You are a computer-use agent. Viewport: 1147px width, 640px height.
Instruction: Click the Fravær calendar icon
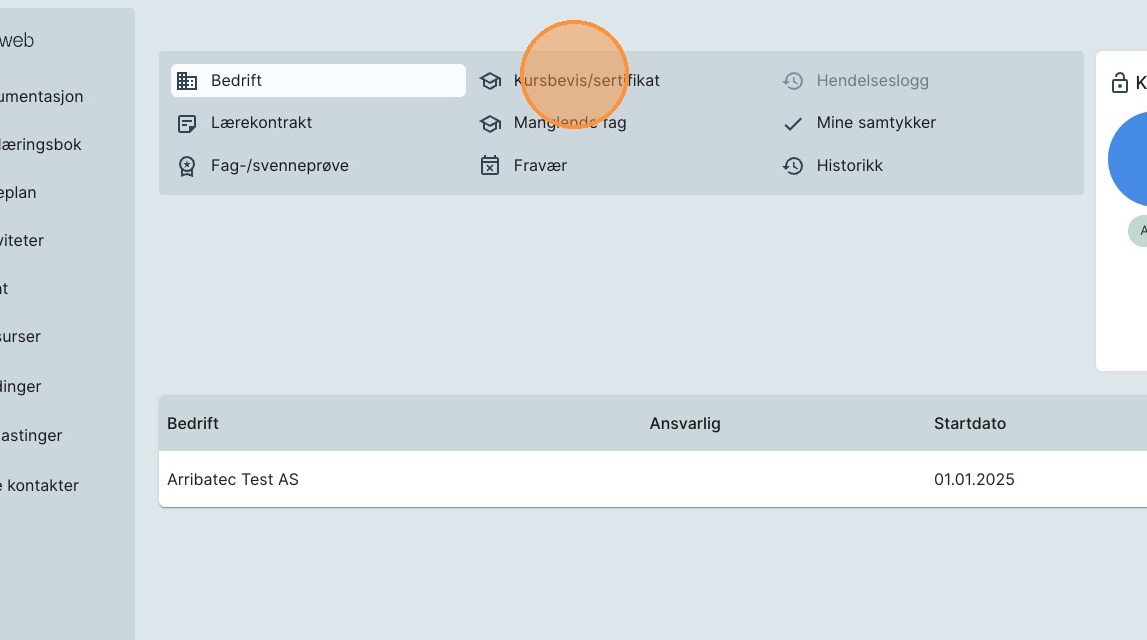click(490, 166)
